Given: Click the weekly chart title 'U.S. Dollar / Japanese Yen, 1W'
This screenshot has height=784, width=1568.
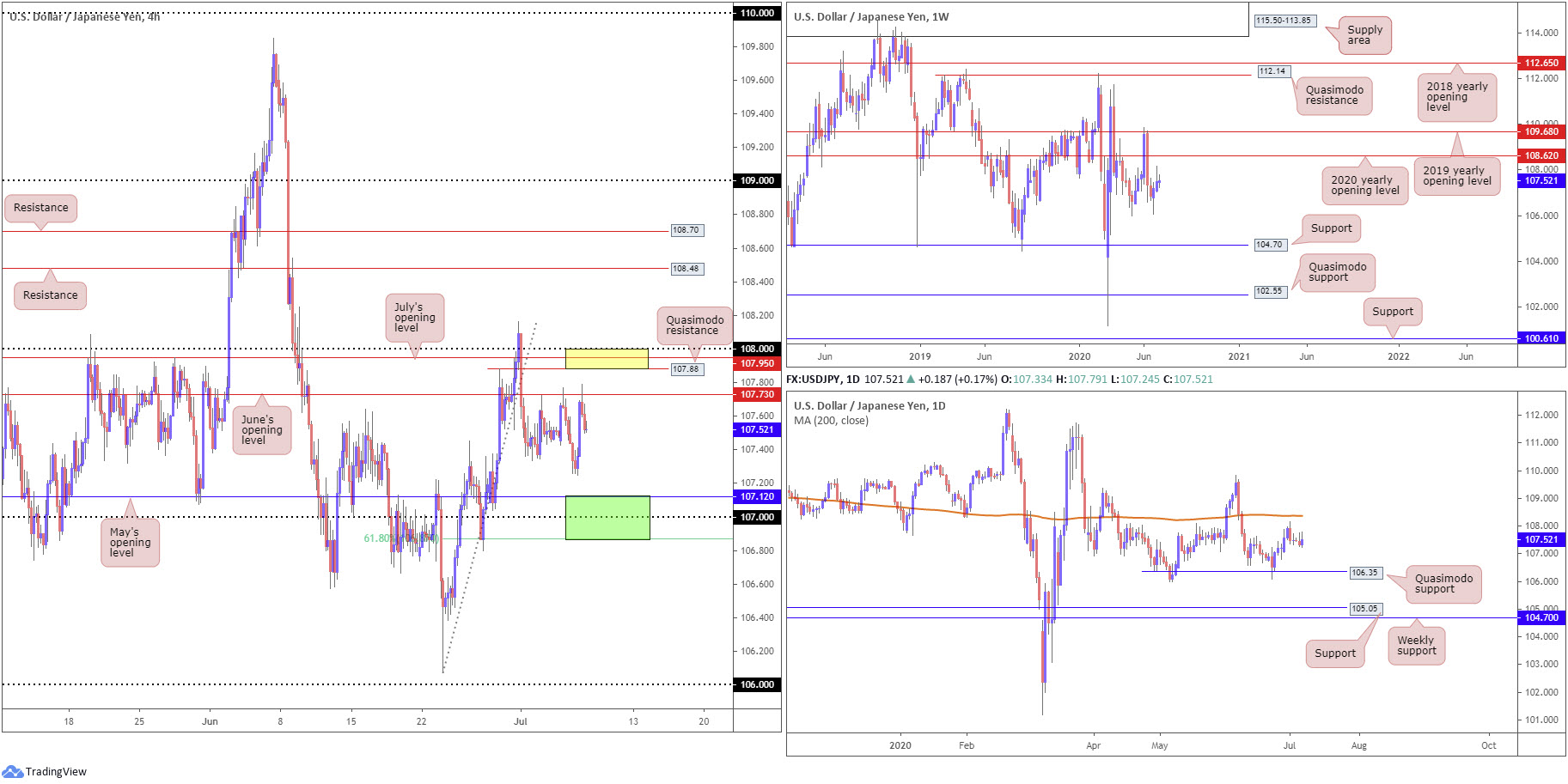Looking at the screenshot, I should [871, 17].
